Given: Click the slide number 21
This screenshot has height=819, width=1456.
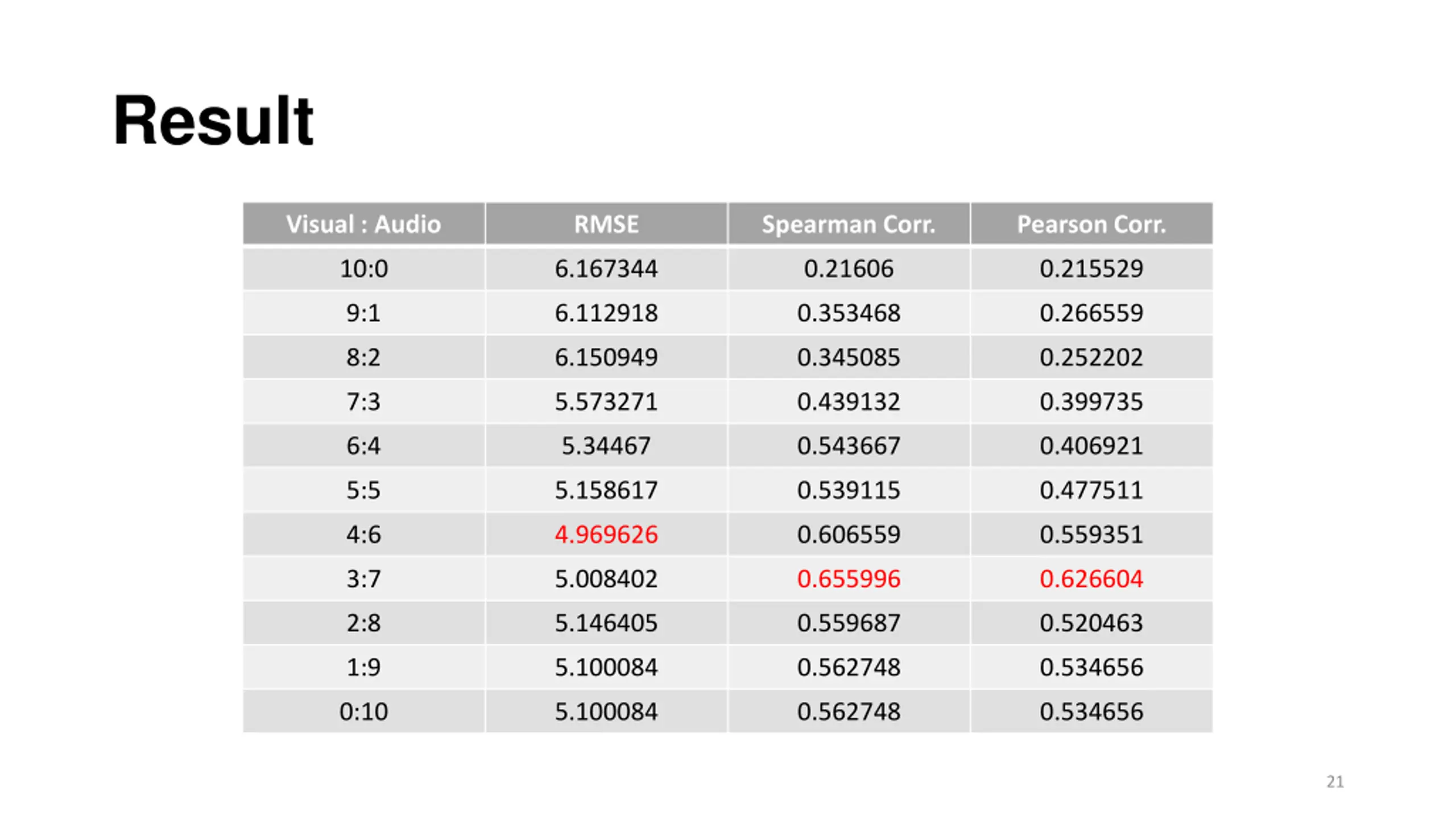Looking at the screenshot, I should click(x=1335, y=781).
